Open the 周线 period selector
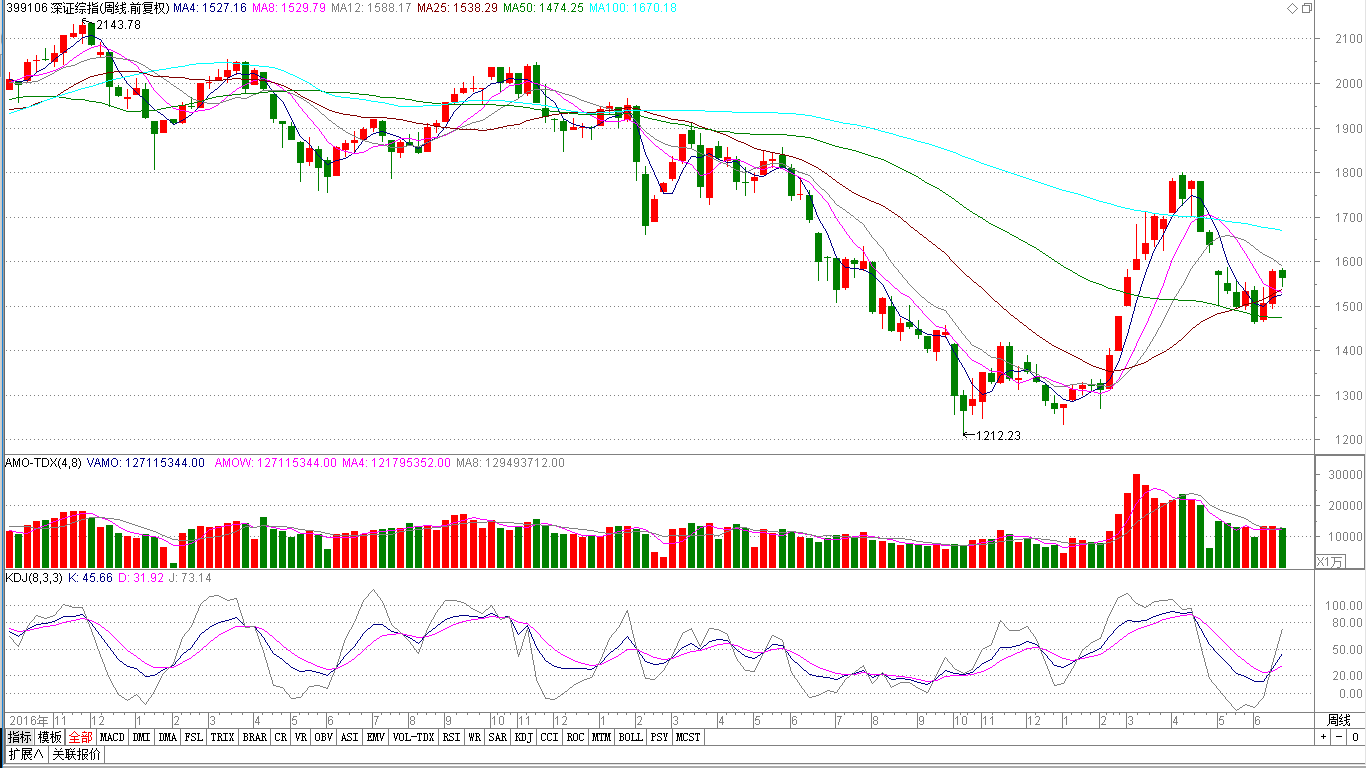 [x=1338, y=720]
